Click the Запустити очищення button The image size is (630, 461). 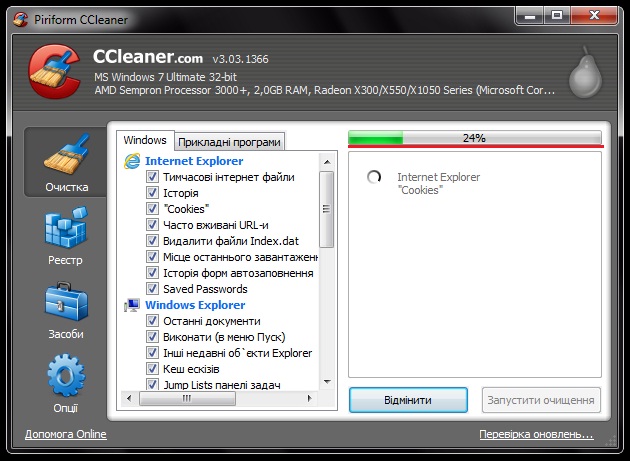point(541,400)
